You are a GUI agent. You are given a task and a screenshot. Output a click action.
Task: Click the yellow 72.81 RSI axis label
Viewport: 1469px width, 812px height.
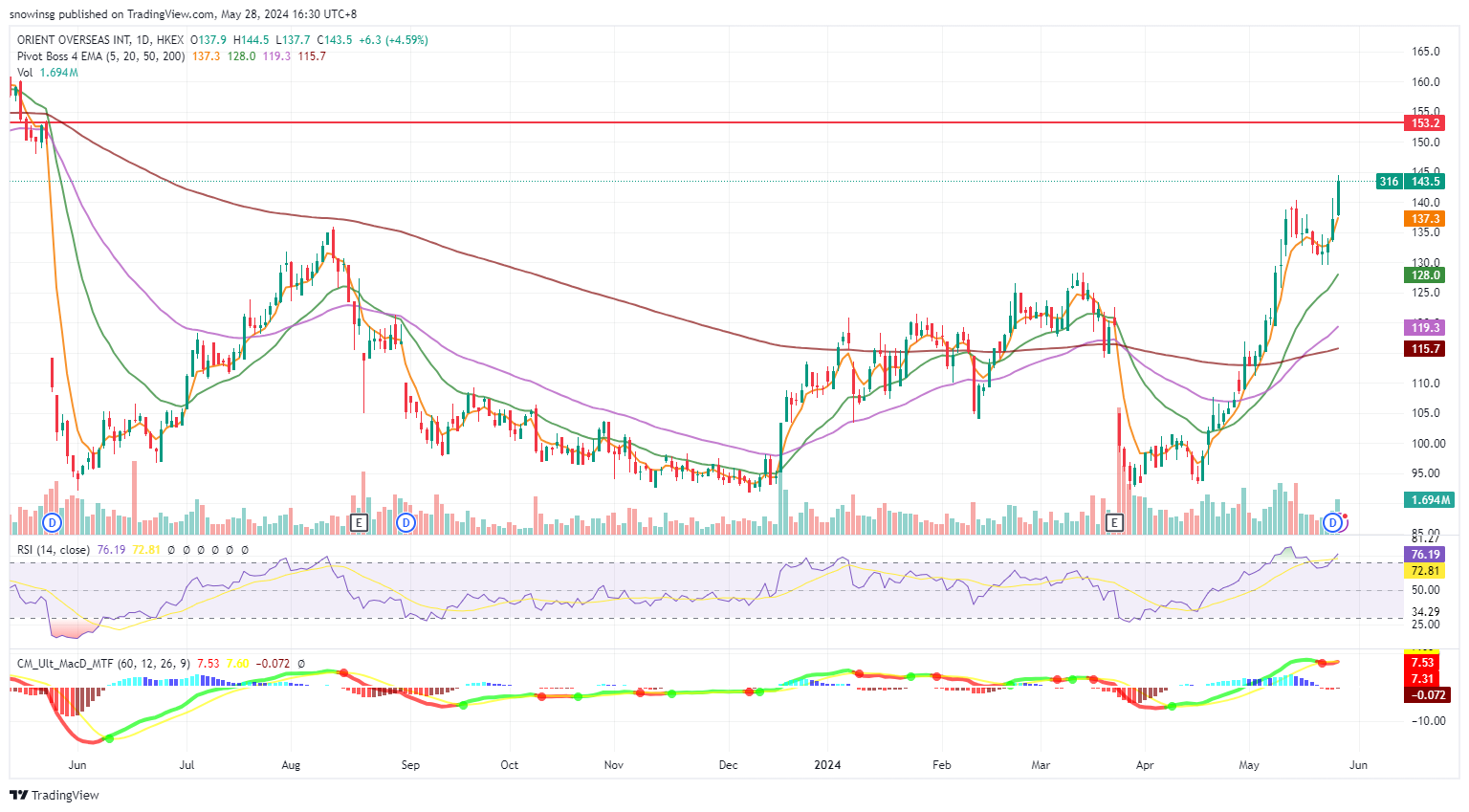(1425, 571)
